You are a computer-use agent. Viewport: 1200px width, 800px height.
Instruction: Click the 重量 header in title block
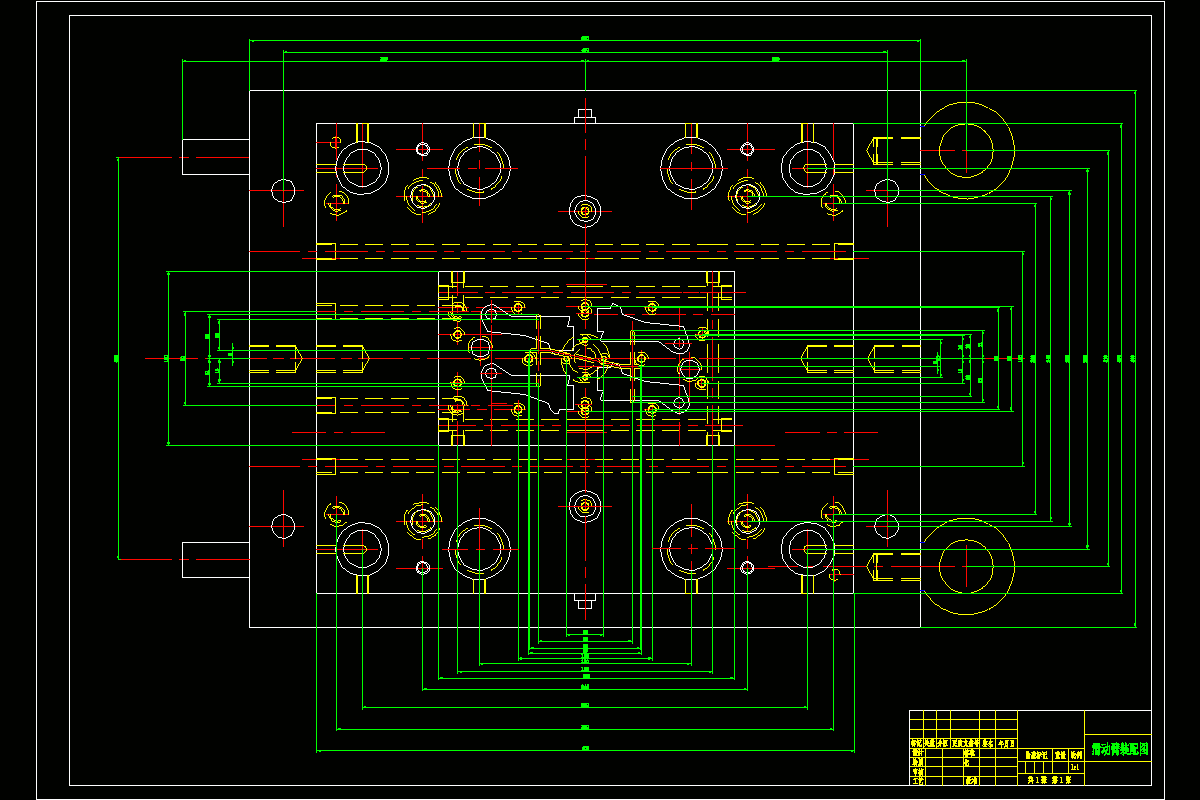click(1061, 755)
